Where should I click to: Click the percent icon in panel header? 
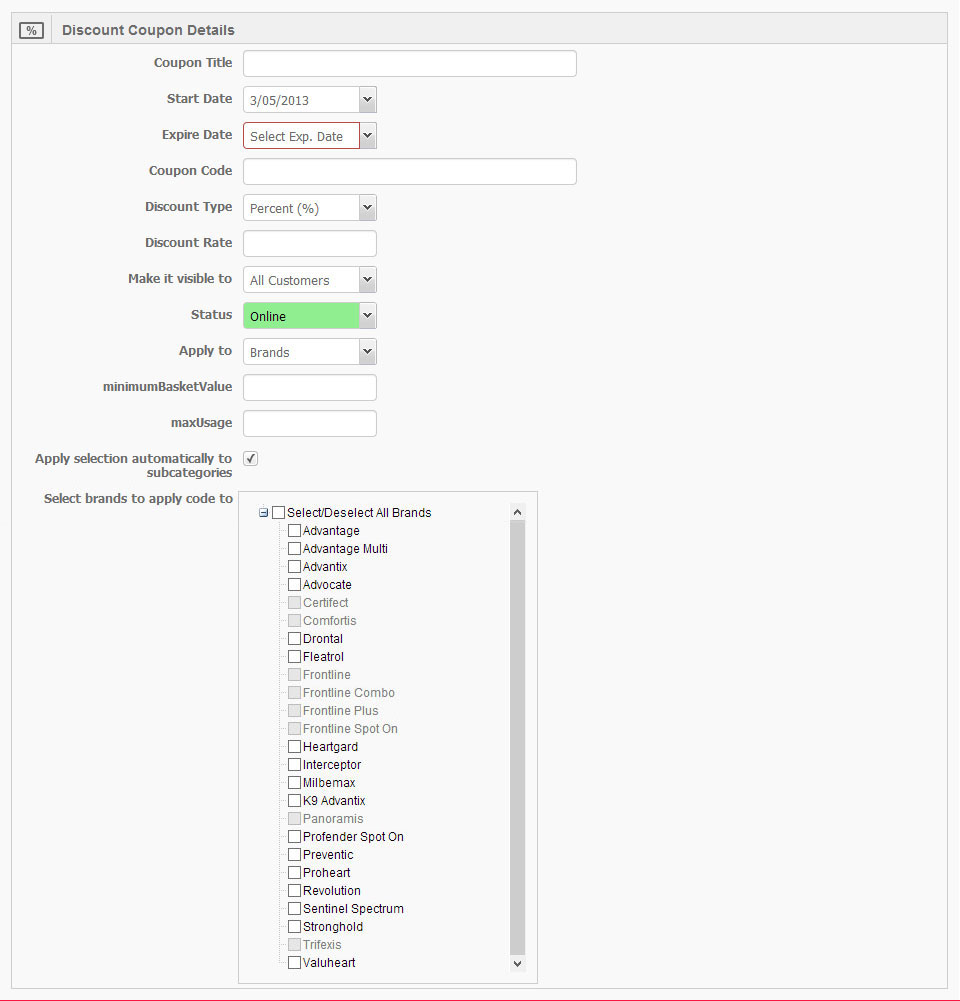[31, 30]
